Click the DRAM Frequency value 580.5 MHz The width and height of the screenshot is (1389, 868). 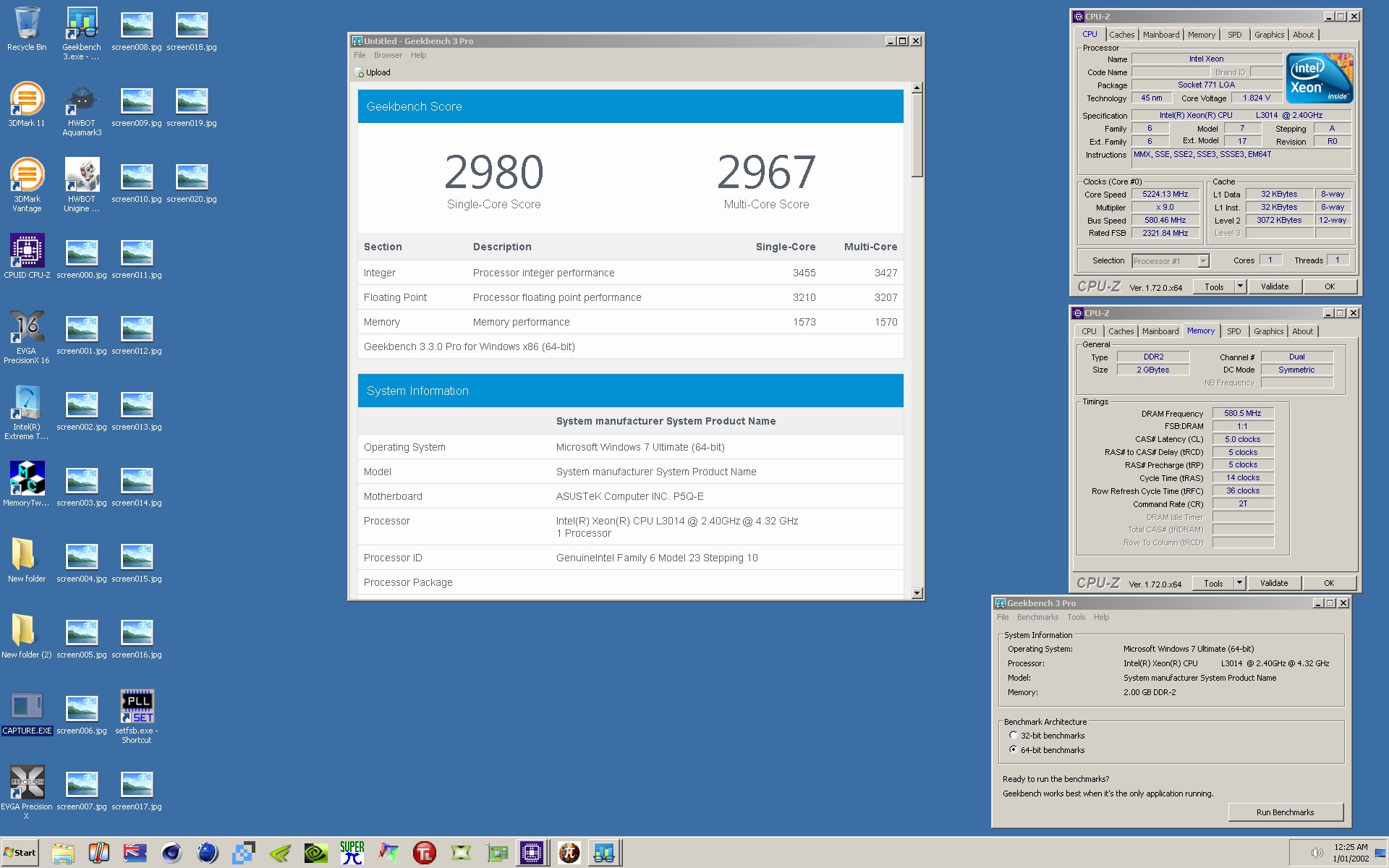1242,414
